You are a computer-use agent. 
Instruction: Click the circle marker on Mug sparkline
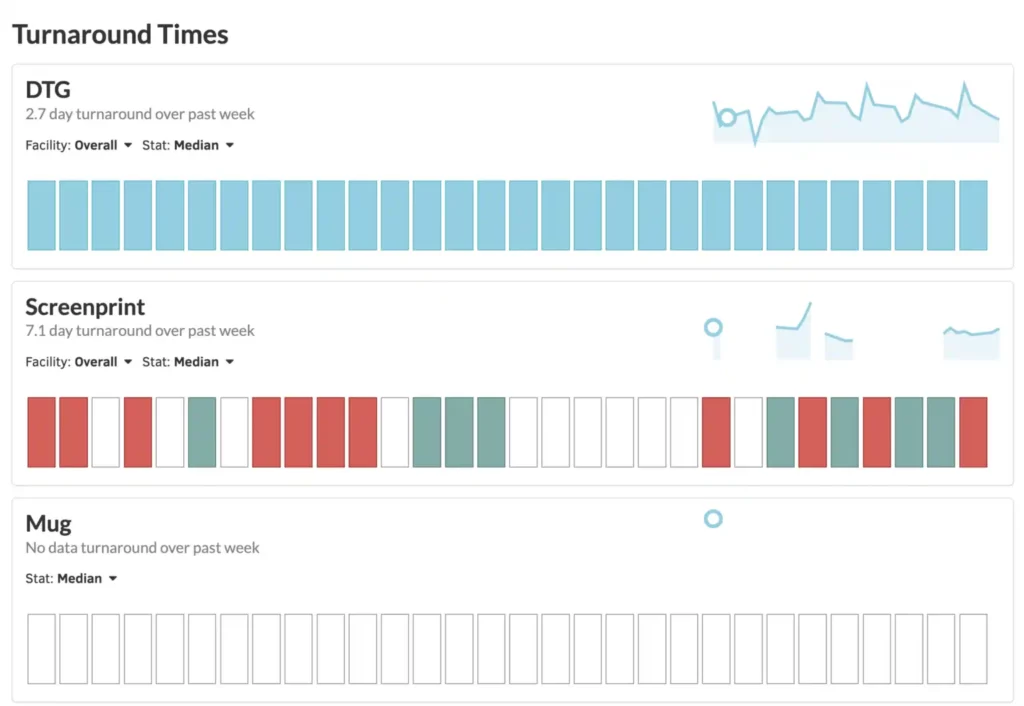coord(713,518)
